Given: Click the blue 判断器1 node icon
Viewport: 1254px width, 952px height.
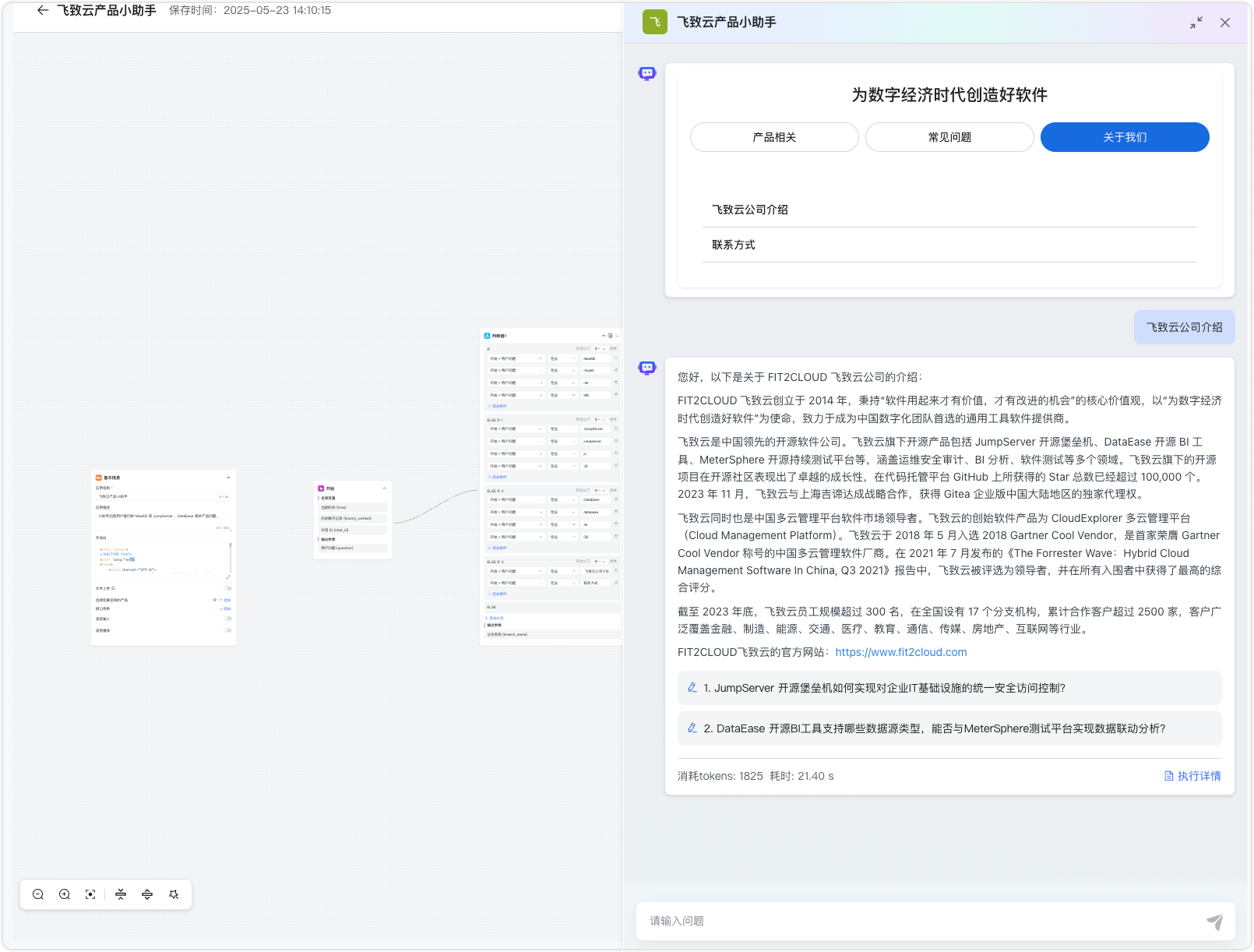Looking at the screenshot, I should tap(488, 336).
